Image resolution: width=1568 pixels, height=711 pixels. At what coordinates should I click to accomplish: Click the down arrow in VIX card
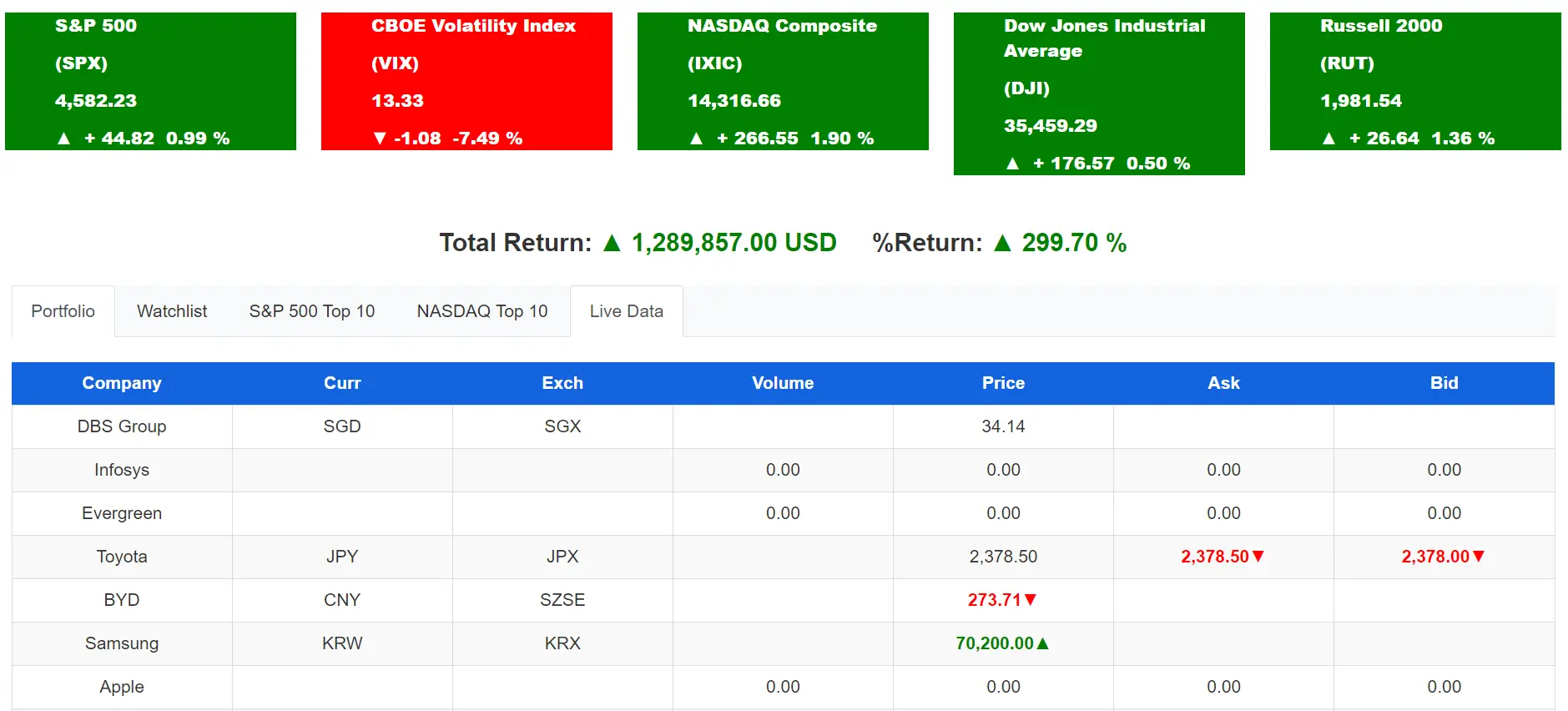[x=380, y=139]
